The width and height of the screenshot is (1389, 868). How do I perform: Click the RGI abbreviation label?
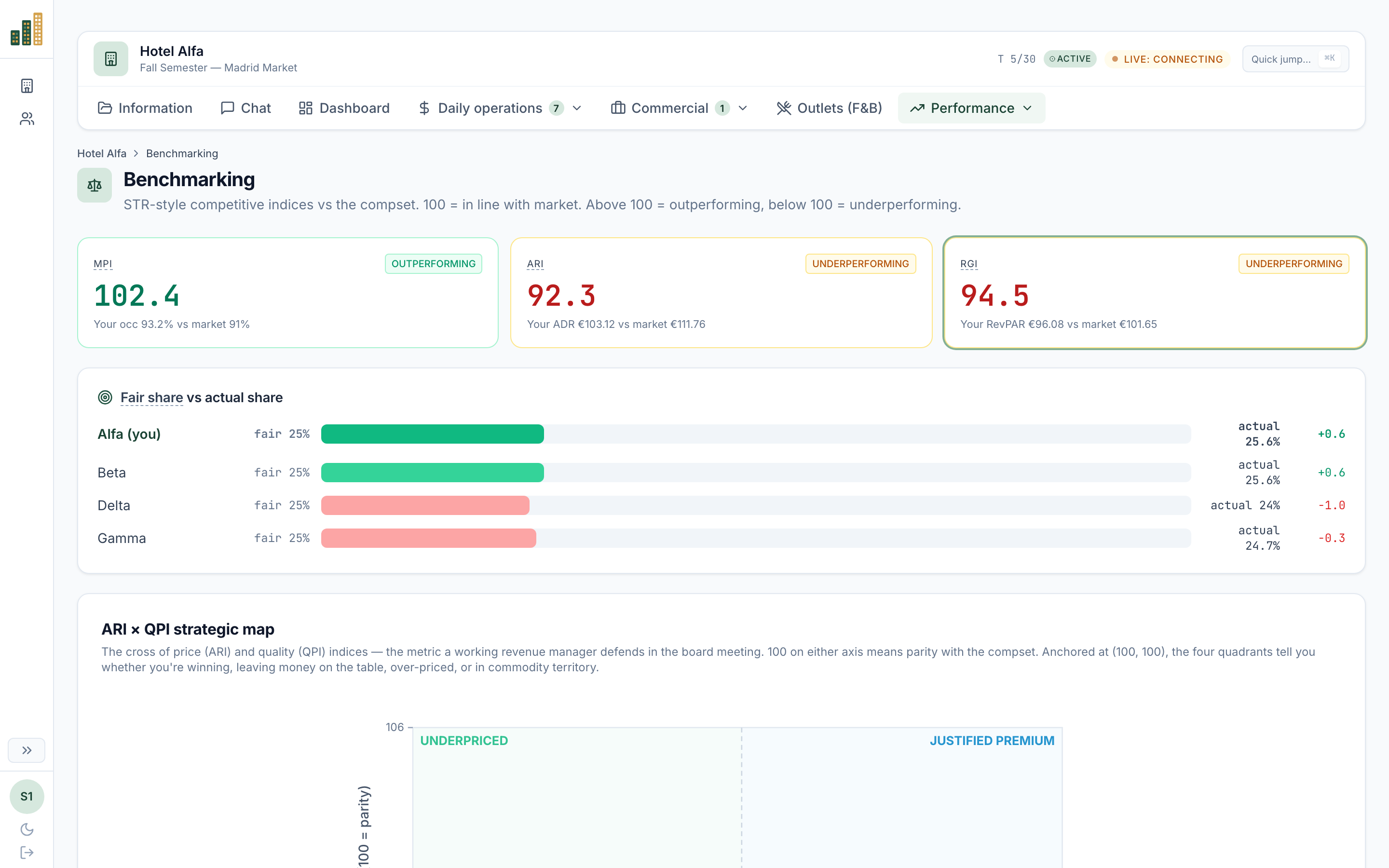[x=969, y=264]
